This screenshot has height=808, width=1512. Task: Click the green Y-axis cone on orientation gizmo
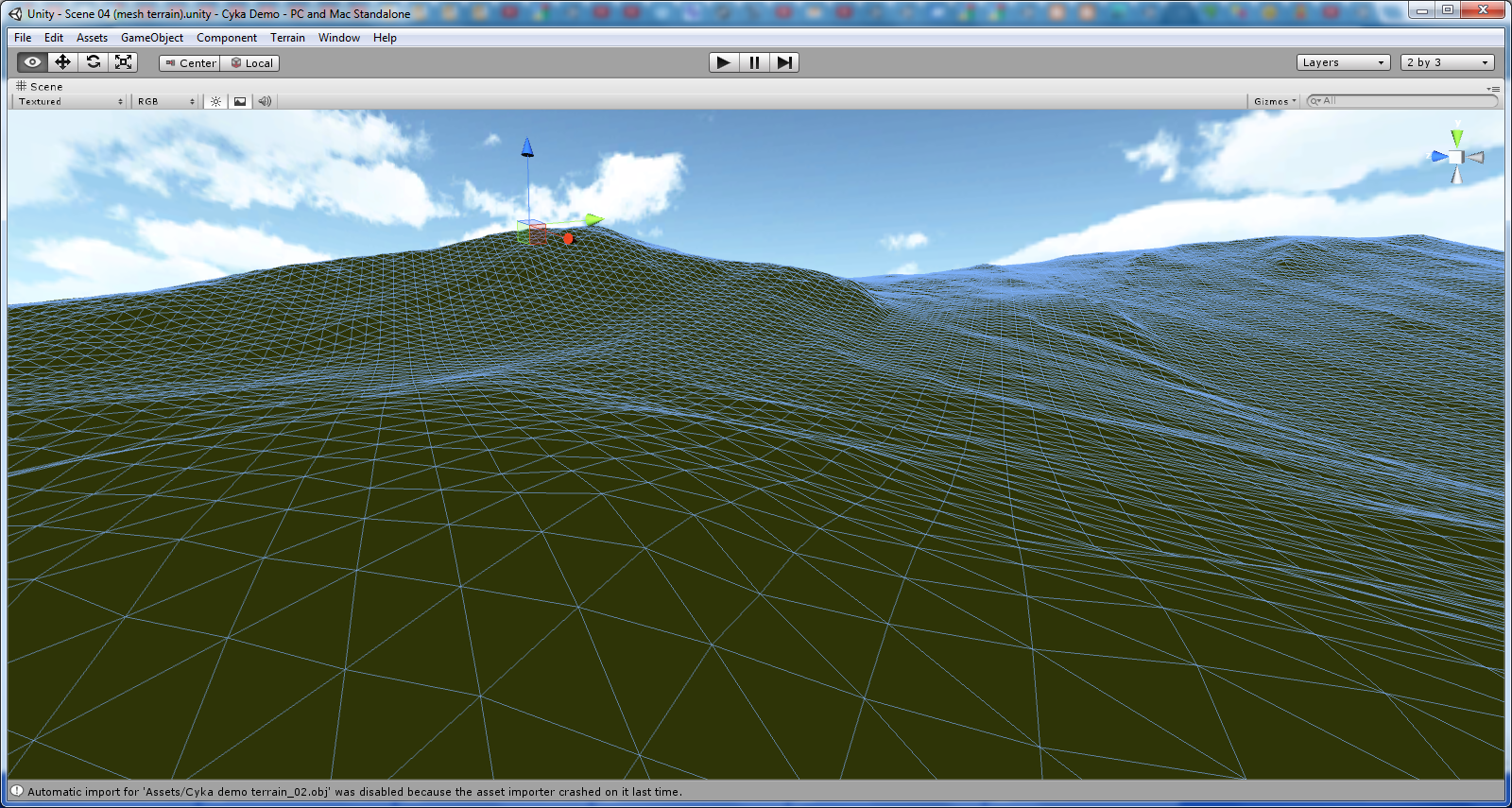click(1457, 138)
